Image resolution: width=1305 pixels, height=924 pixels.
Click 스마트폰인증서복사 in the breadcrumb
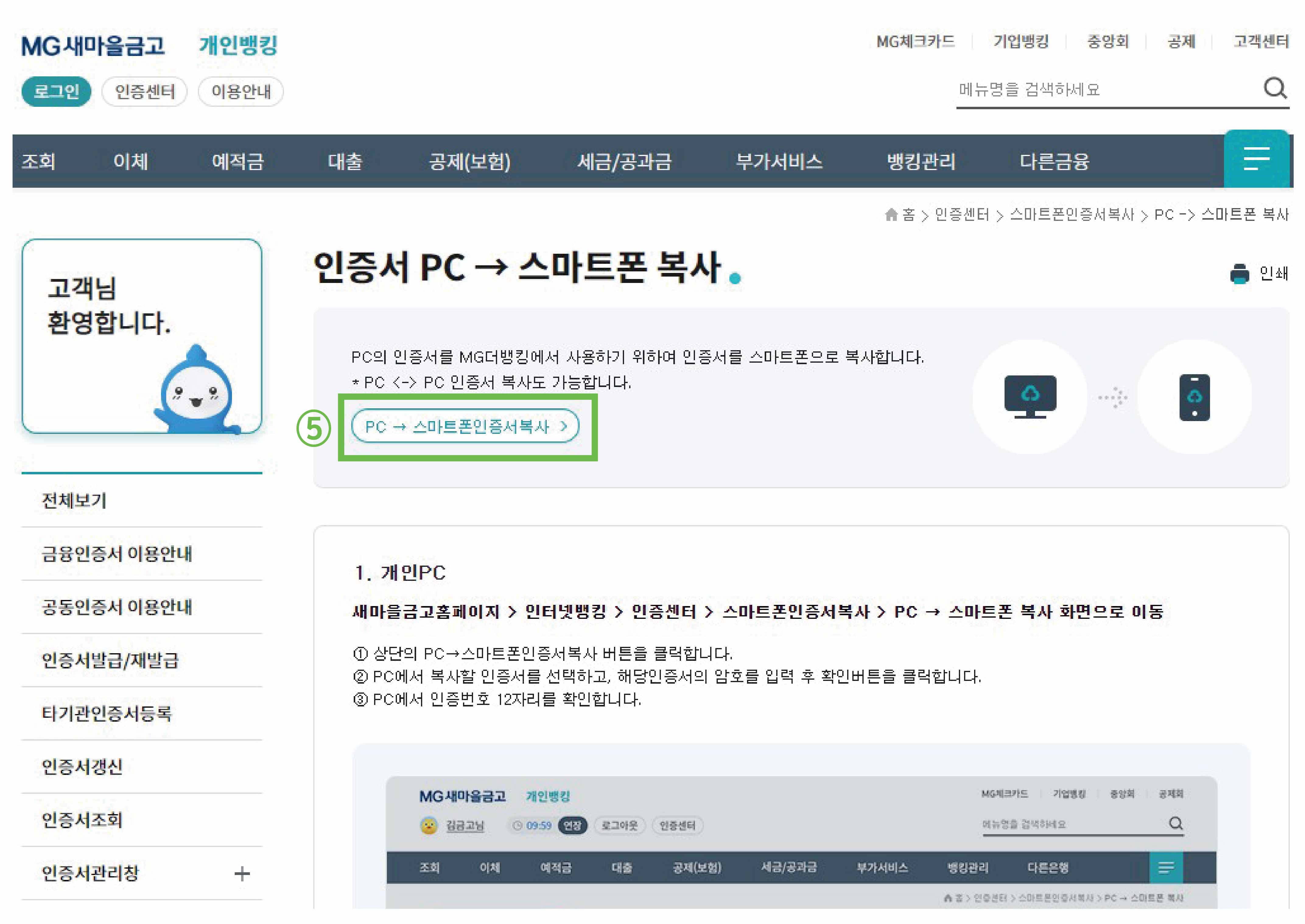(1072, 214)
